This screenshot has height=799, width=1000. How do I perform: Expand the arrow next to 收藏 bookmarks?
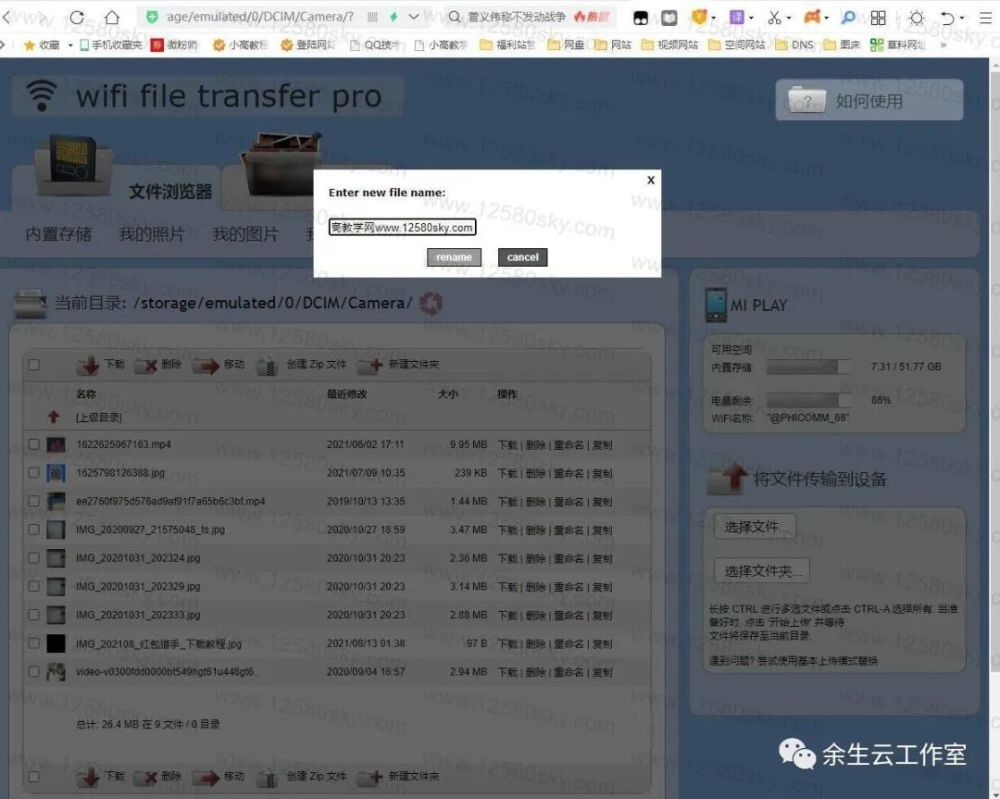(70, 45)
